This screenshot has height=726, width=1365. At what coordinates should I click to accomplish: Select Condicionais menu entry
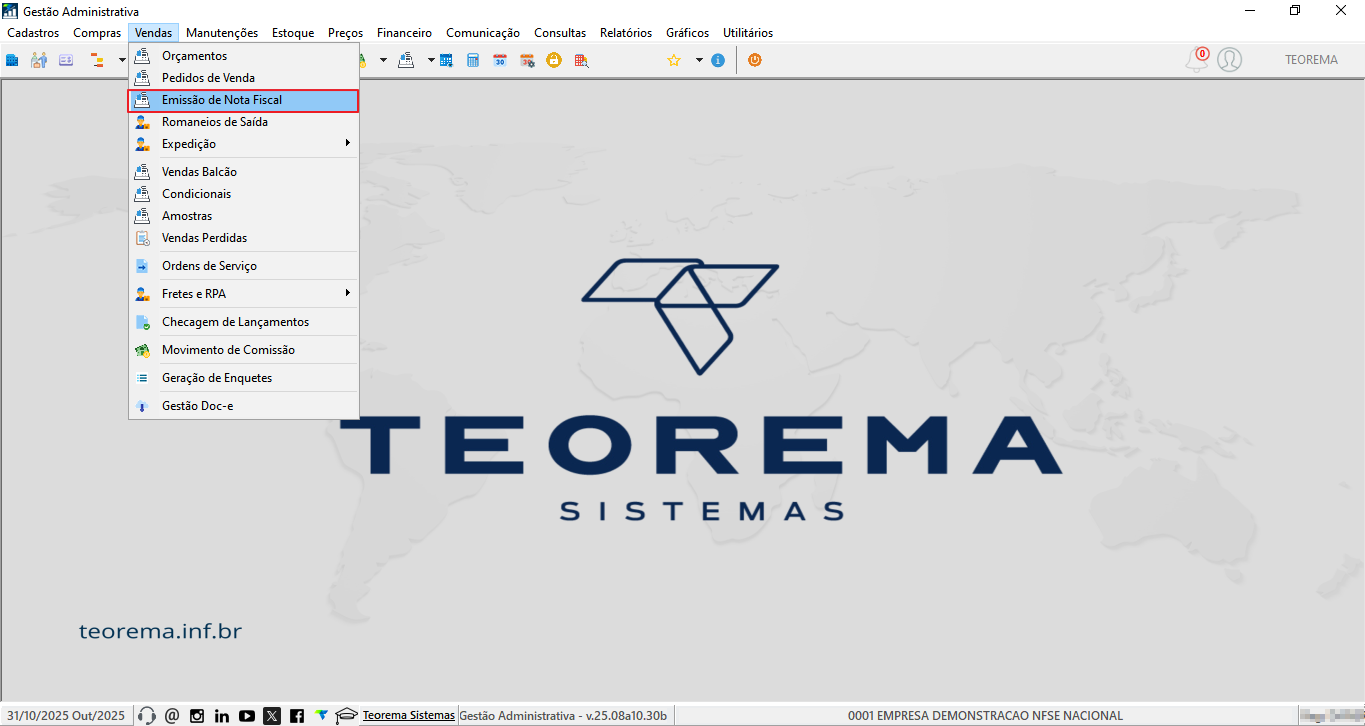coord(243,194)
